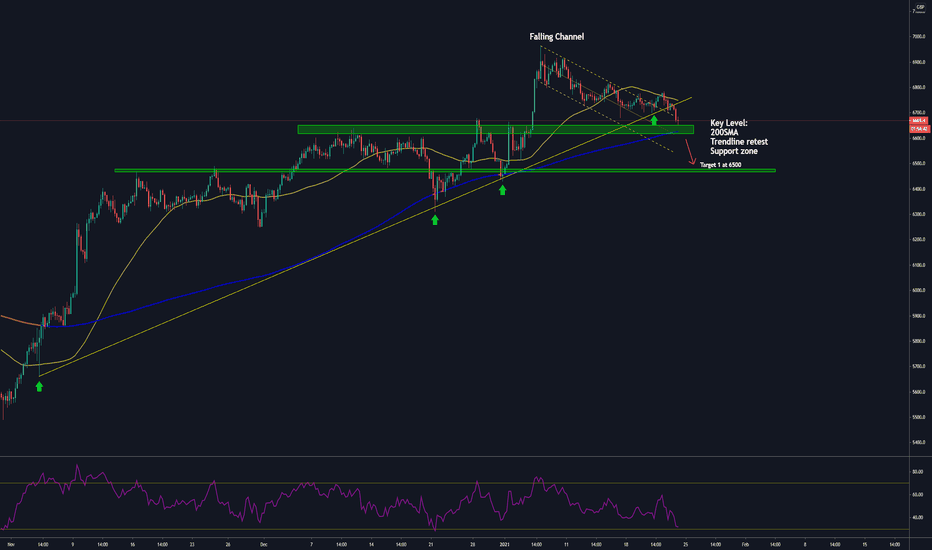Click the red current price label

pyautogui.click(x=920, y=121)
